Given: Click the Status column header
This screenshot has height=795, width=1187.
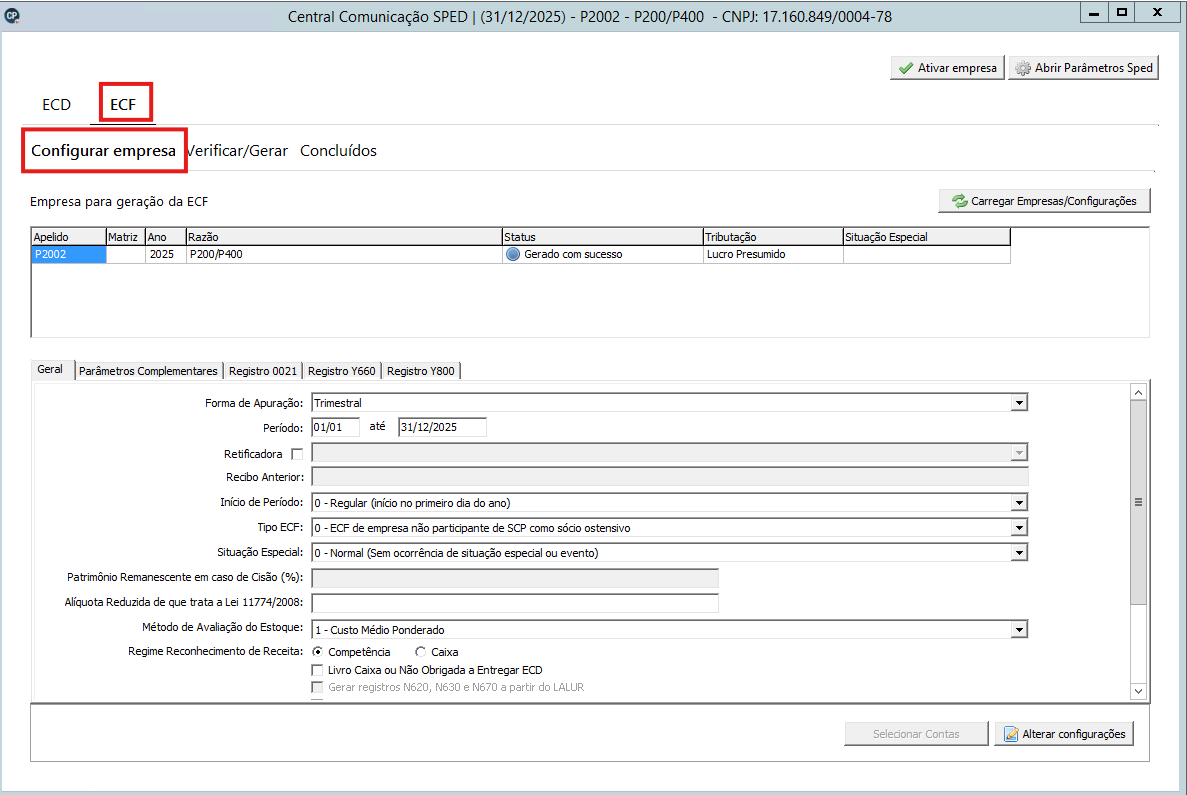Looking at the screenshot, I should [x=603, y=237].
